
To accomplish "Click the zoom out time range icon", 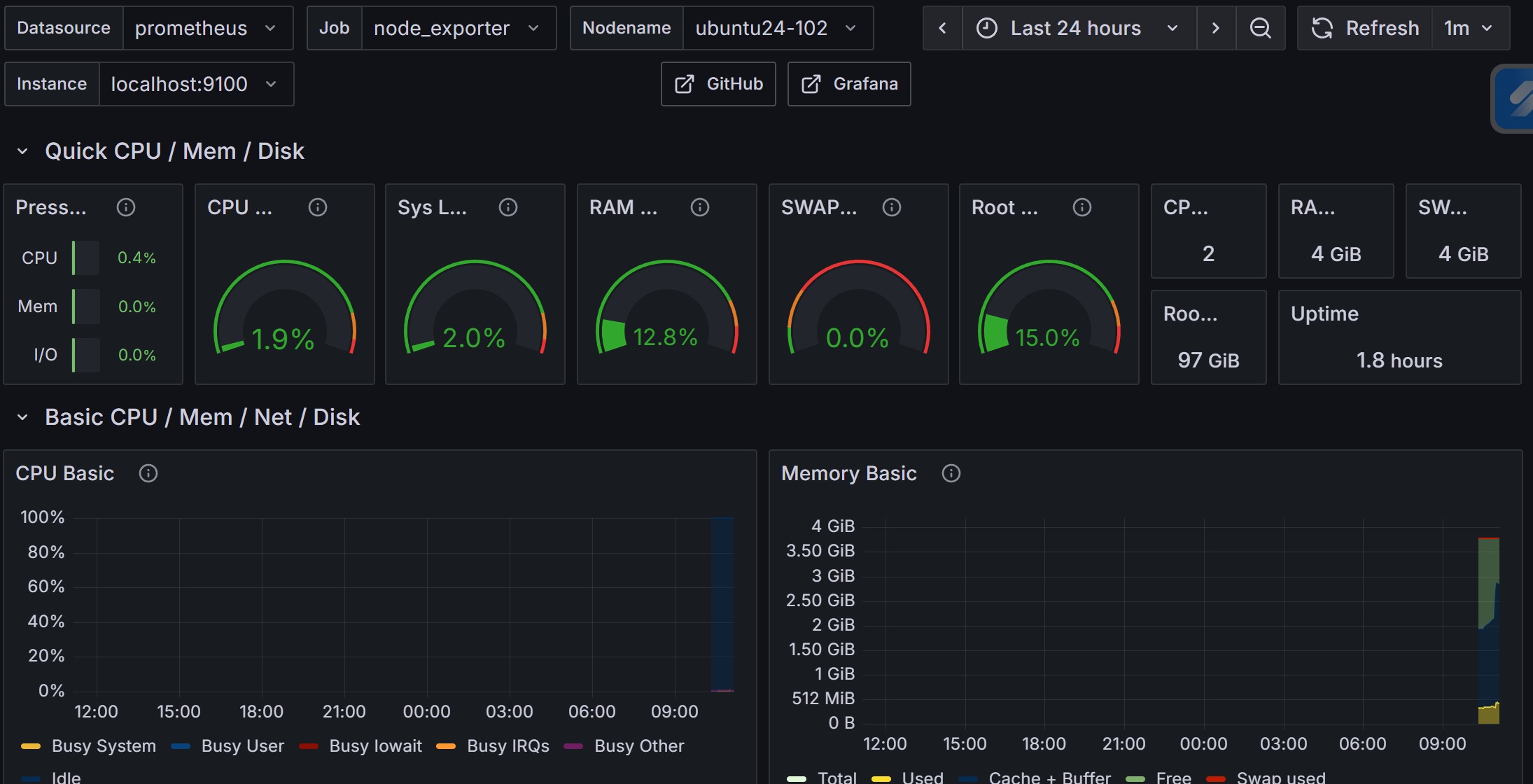I will coord(1260,28).
